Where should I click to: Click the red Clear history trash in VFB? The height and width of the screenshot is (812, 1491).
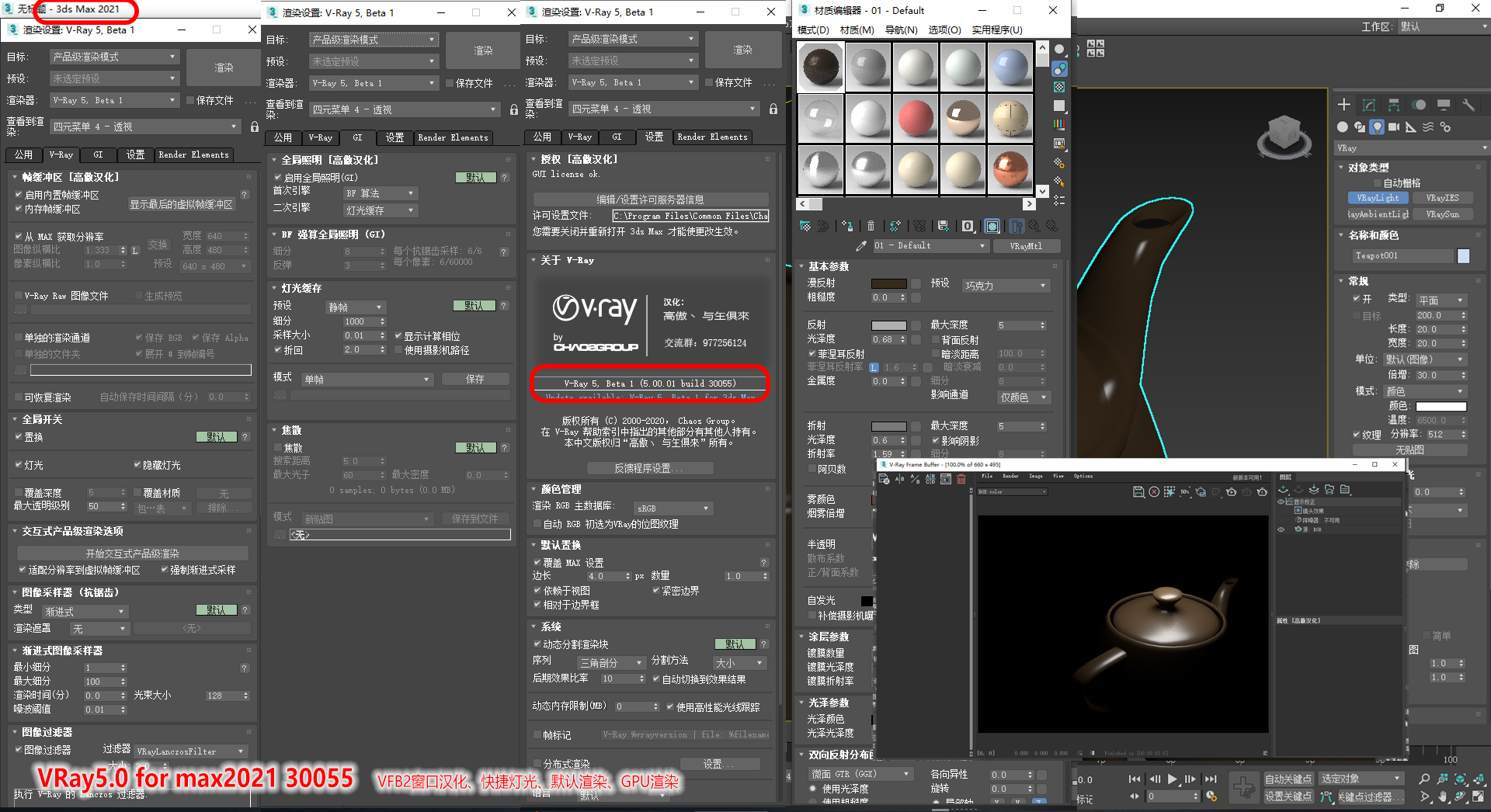point(961,479)
